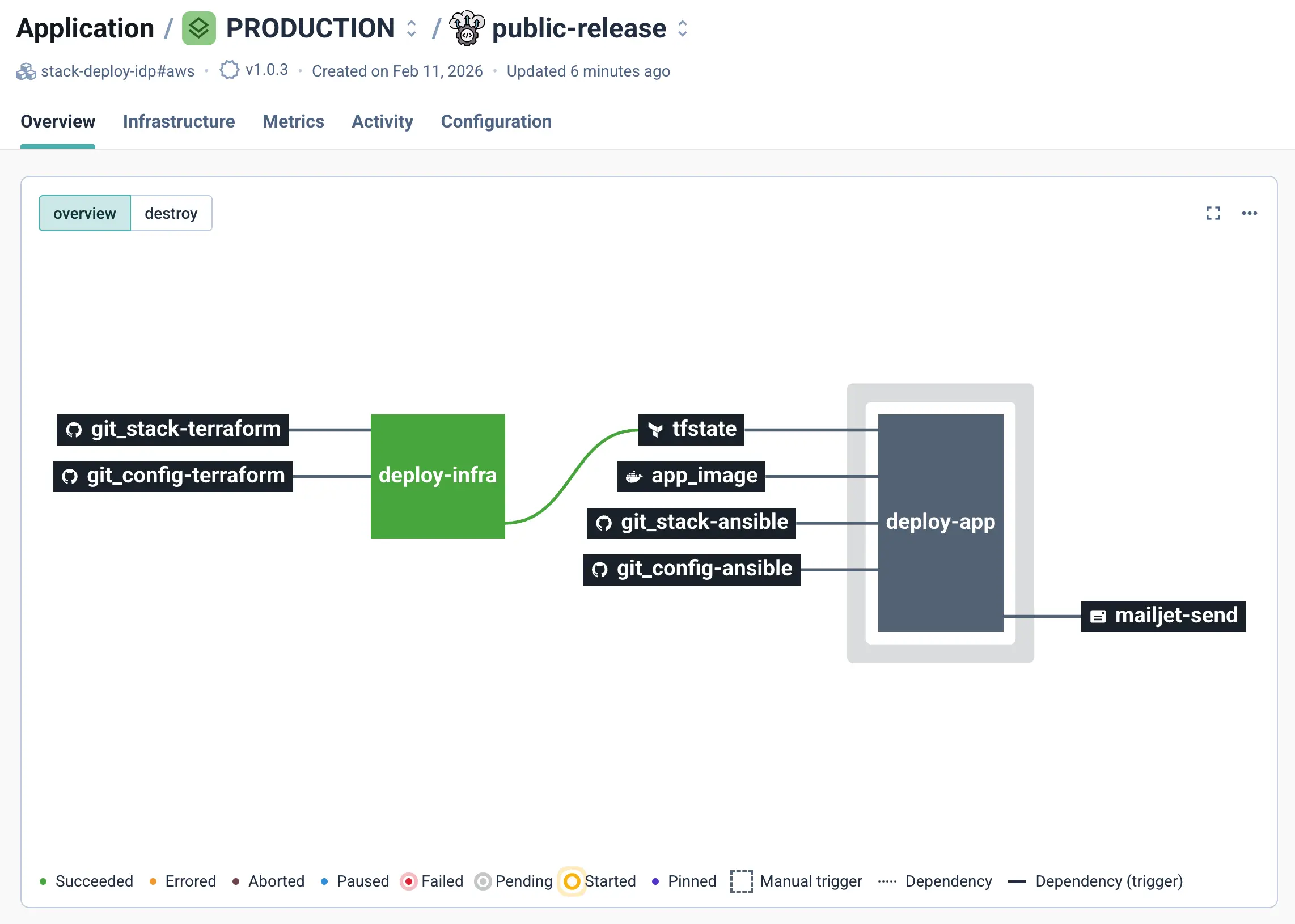Open the Infrastructure tab

(179, 121)
